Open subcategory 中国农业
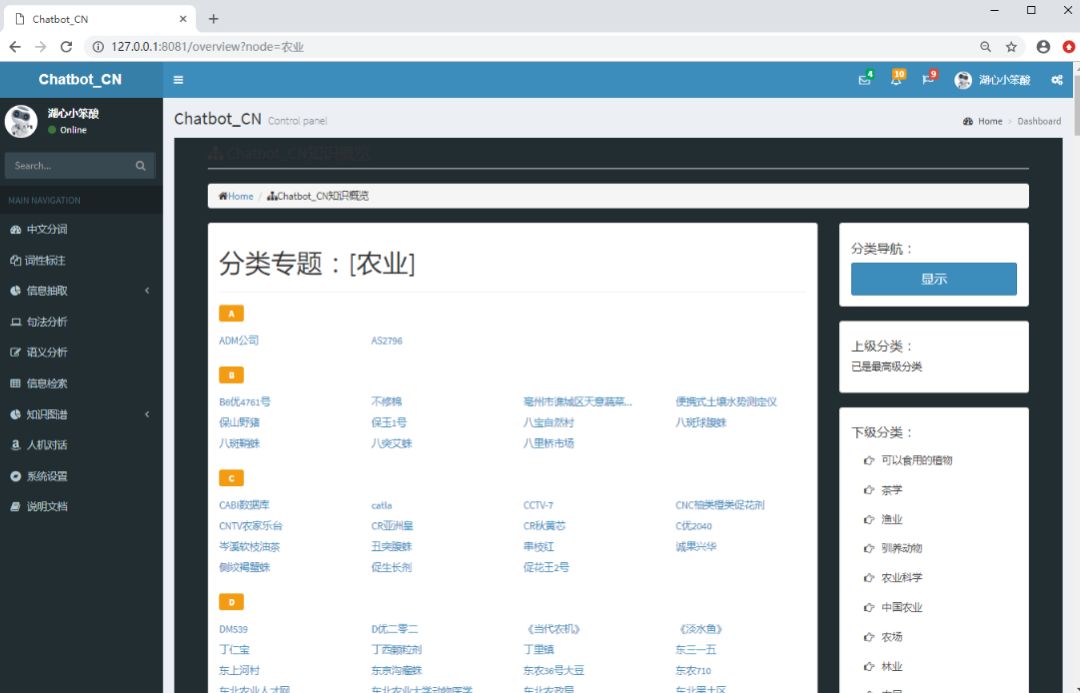This screenshot has width=1080, height=693. [901, 608]
